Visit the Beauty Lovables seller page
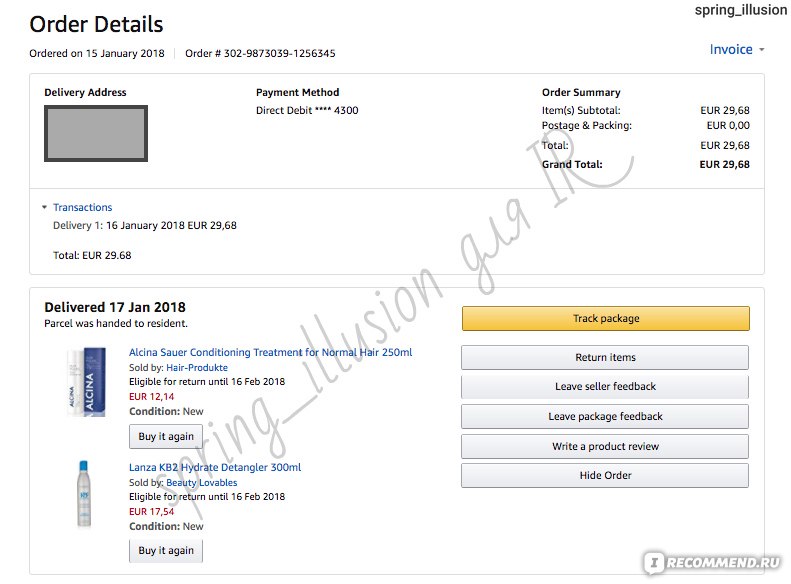 [x=201, y=483]
